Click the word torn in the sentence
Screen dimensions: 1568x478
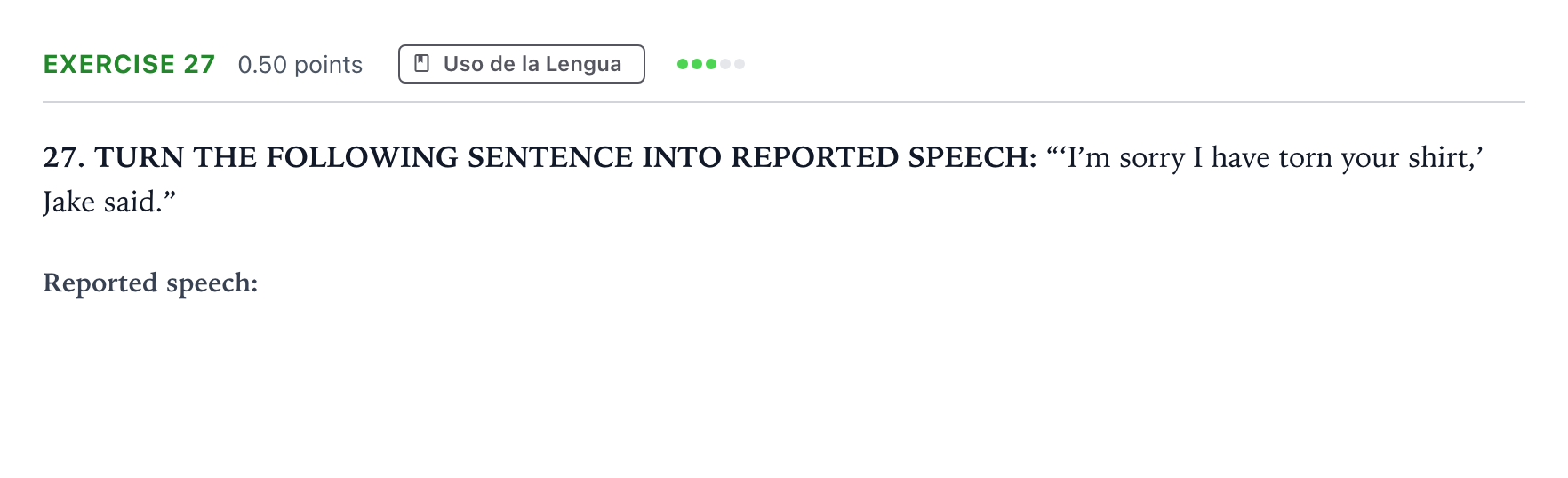point(1306,157)
